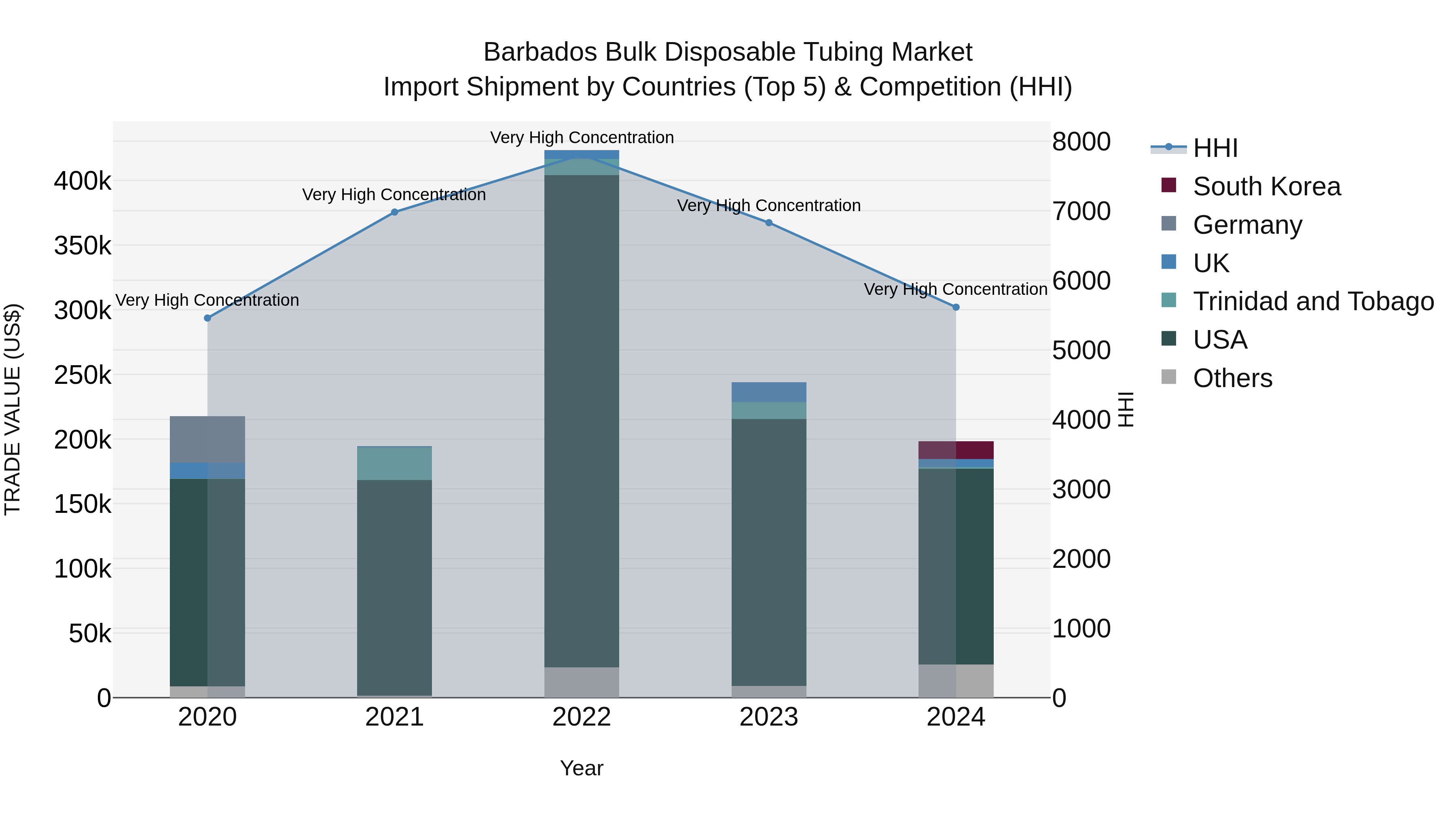This screenshot has height=819, width=1456.
Task: Click the 2021 Trinidad and Tobago segment
Action: 394,463
